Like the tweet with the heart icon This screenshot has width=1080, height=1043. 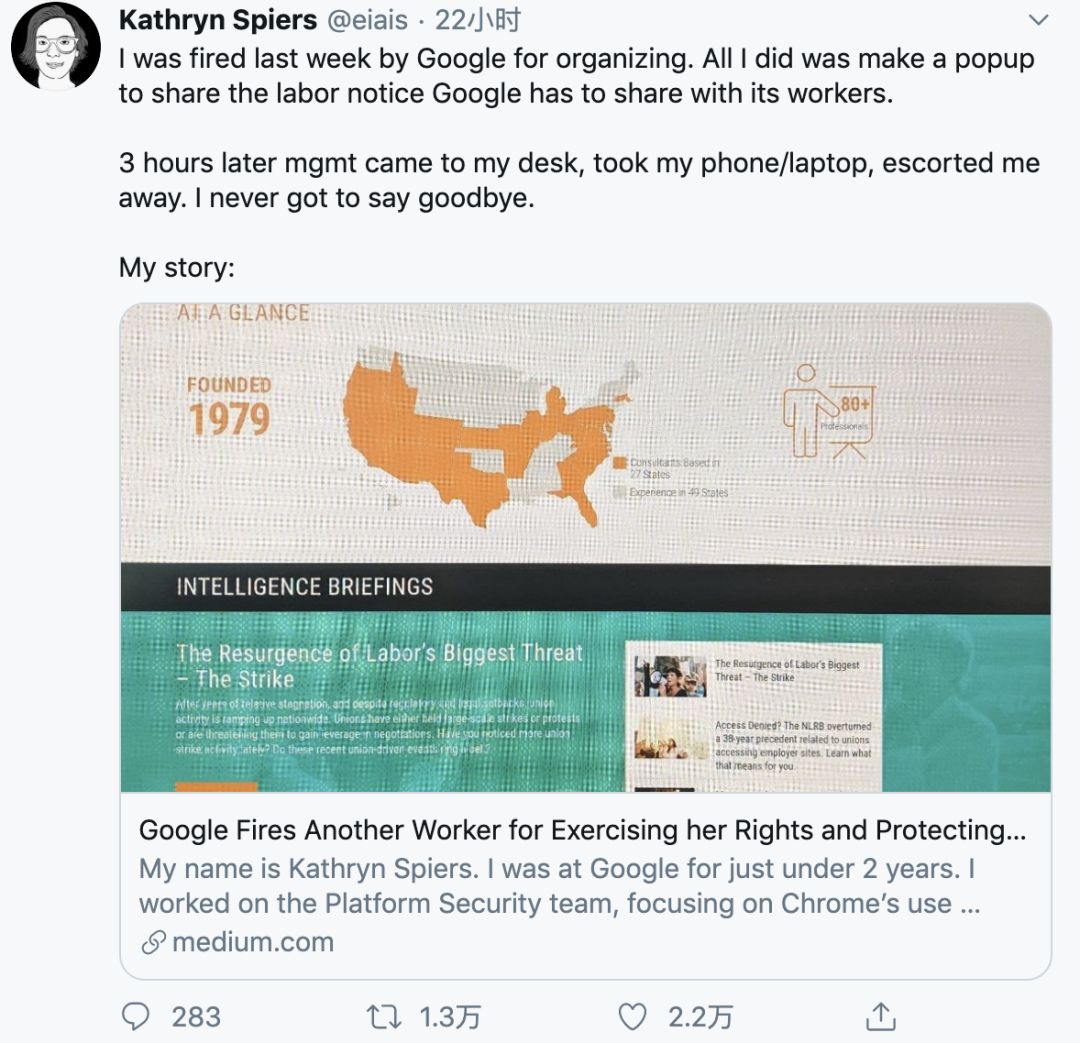coord(632,1016)
